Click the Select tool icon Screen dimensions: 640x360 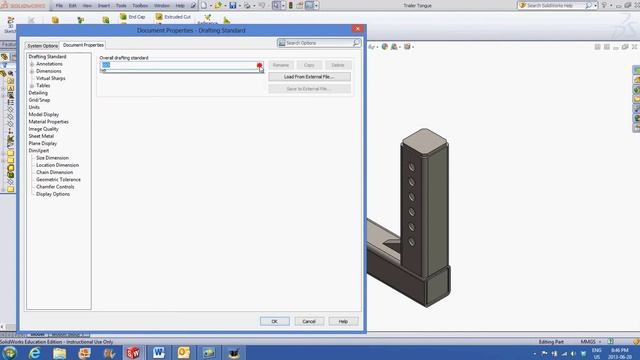[x=276, y=5]
